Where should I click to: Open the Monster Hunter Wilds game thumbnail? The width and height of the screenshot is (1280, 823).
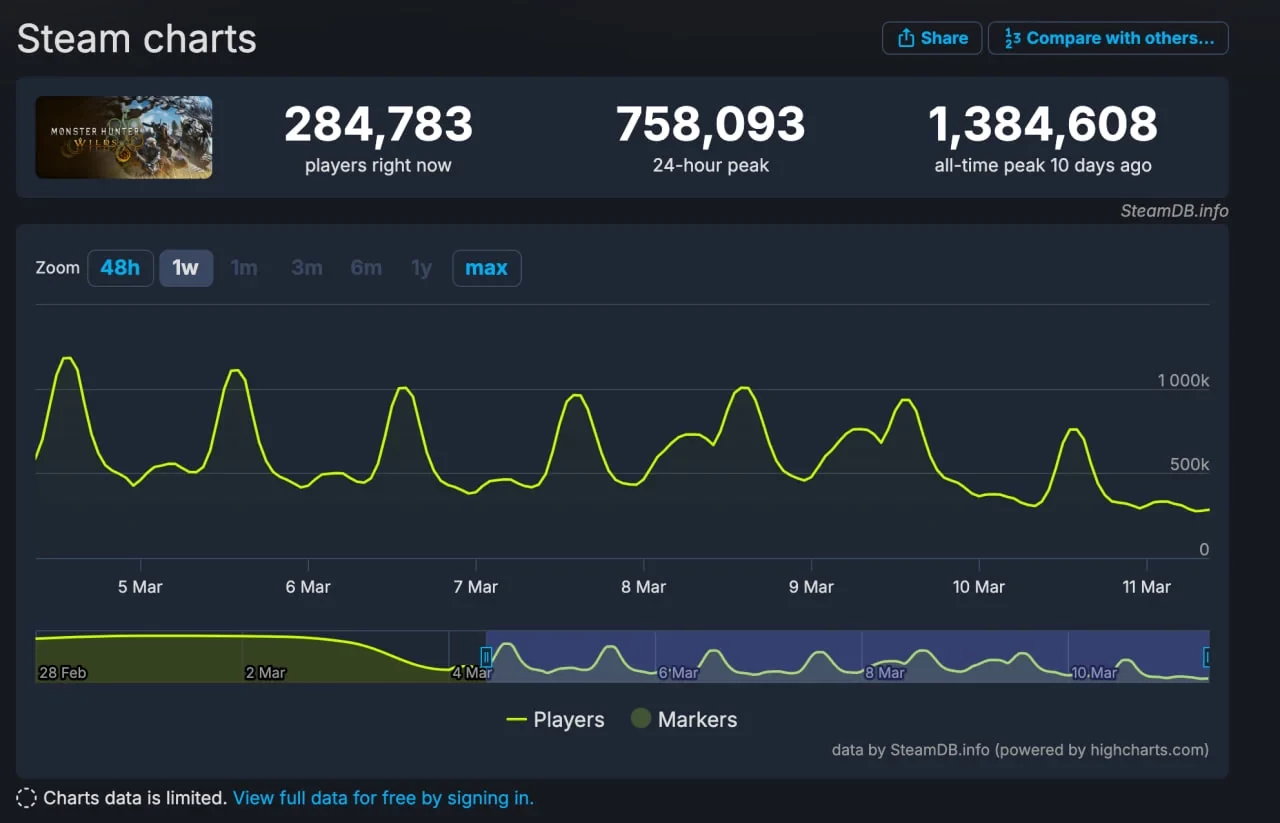[x=124, y=137]
